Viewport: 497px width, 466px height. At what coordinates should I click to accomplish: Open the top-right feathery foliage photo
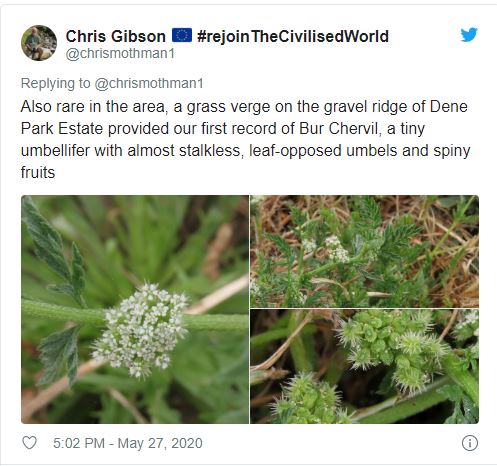(365, 251)
